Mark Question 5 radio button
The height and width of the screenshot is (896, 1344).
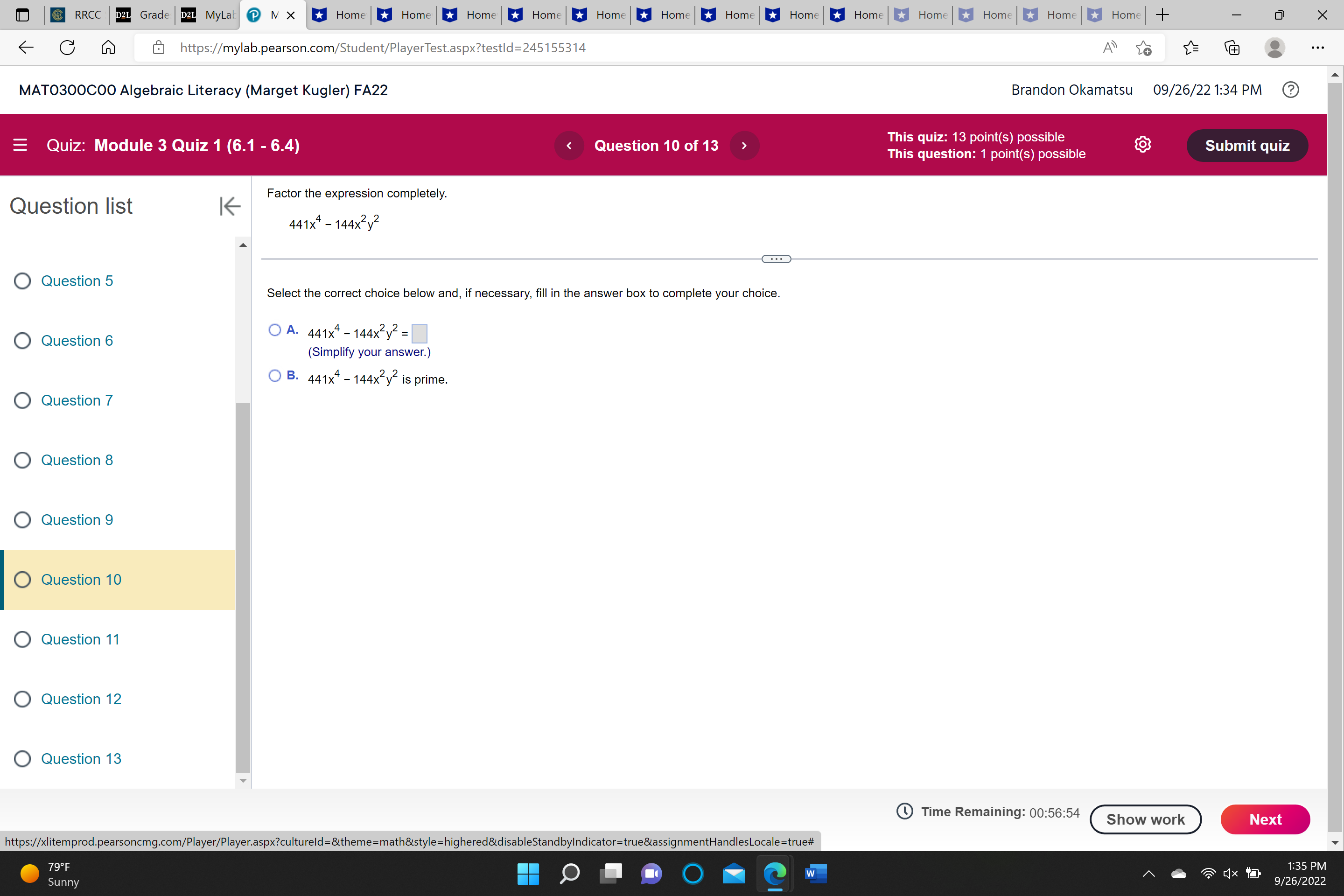22,280
